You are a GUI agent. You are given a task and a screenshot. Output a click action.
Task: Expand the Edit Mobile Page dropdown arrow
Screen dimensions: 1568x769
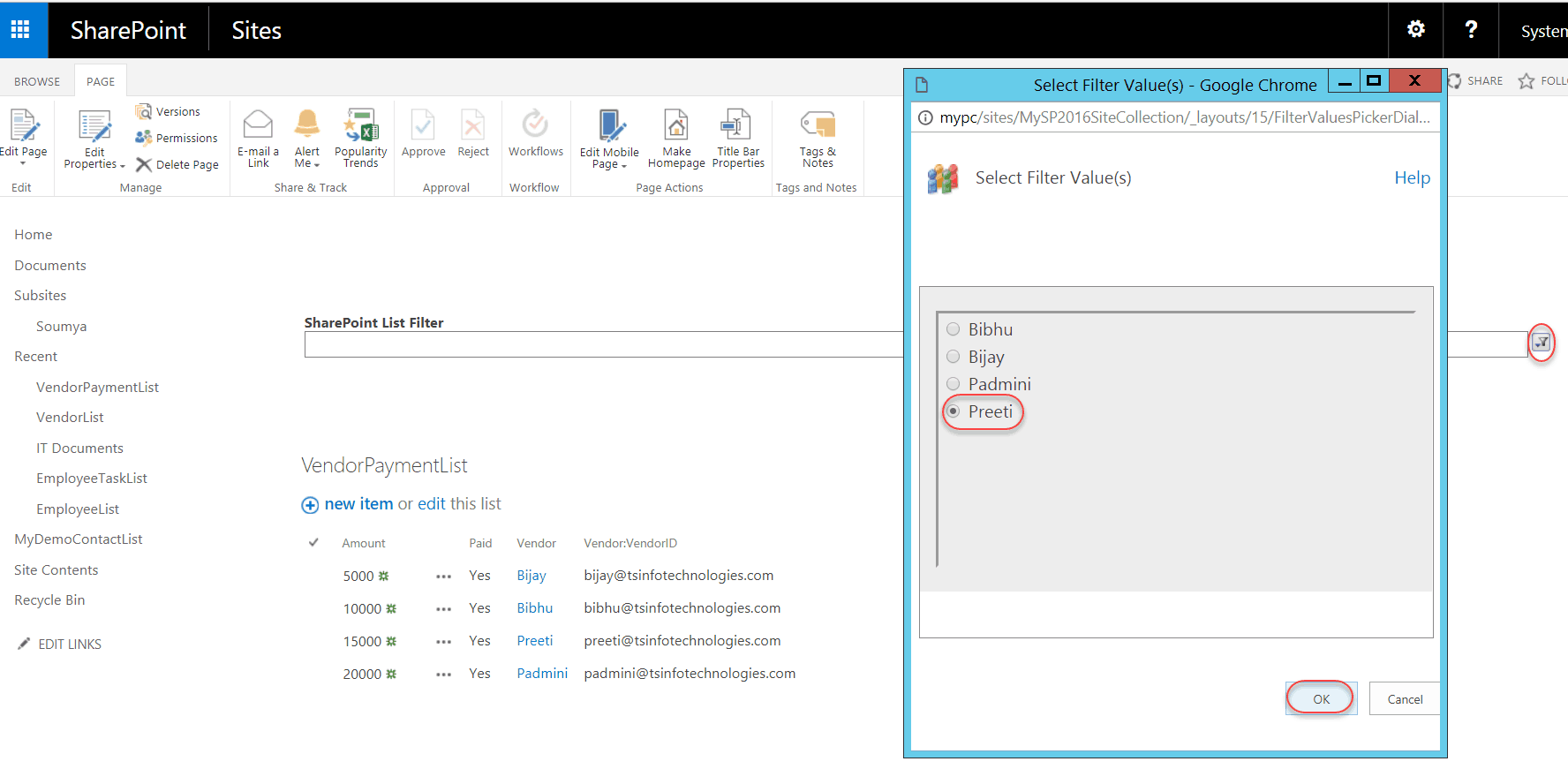click(x=623, y=166)
